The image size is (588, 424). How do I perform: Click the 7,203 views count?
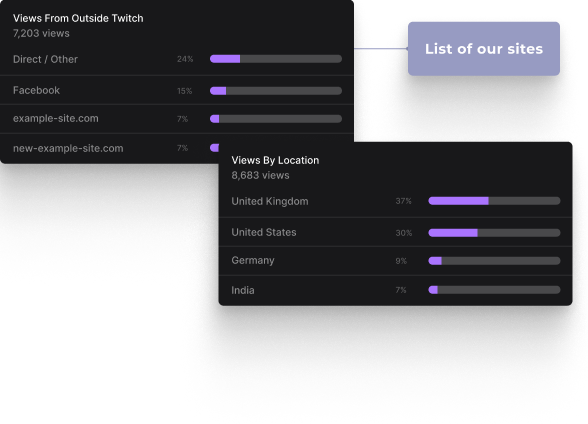pos(41,33)
